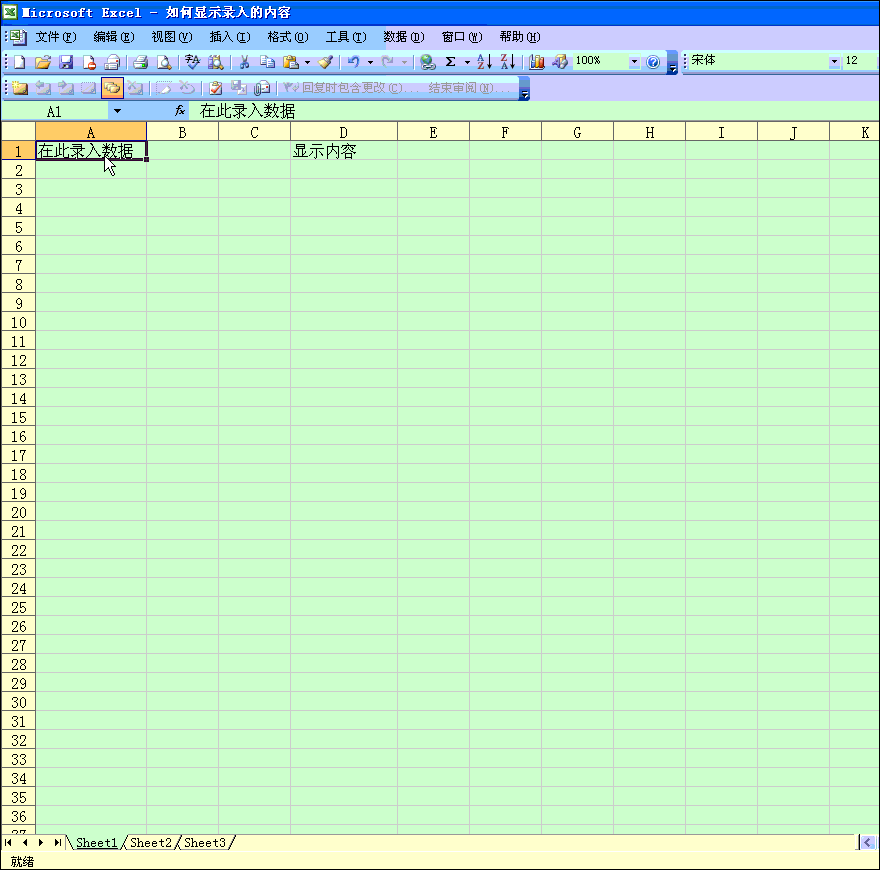Screen dimensions: 880x870
Task: Click in the formula bar text
Action: pyautogui.click(x=400, y=111)
